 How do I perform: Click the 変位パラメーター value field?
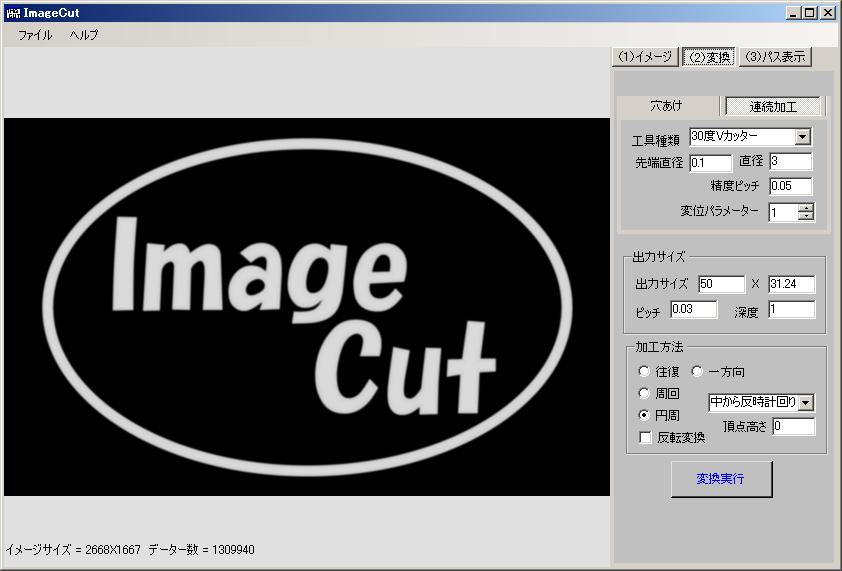pyautogui.click(x=783, y=212)
